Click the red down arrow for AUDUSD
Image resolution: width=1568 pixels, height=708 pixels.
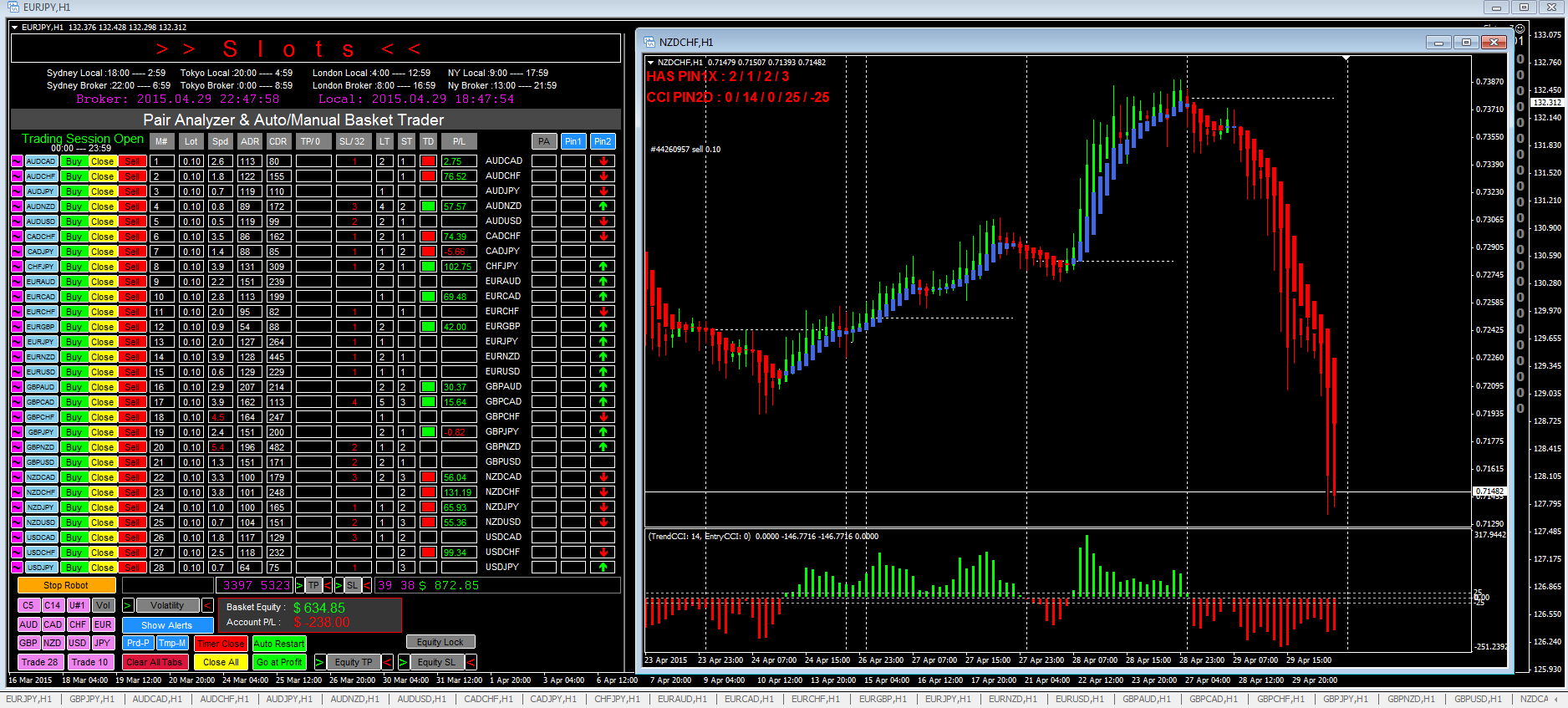[603, 222]
